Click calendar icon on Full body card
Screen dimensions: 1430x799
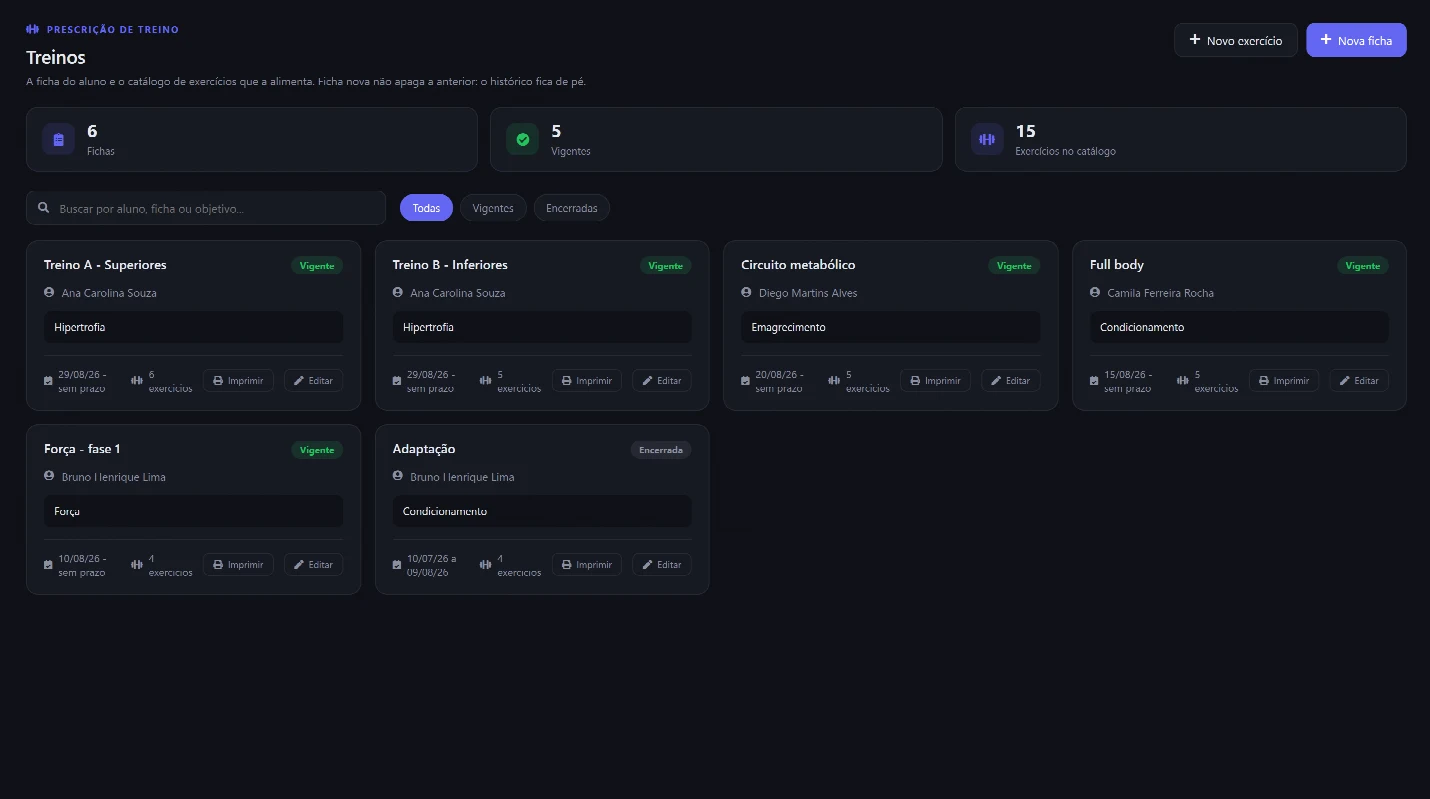pyautogui.click(x=1094, y=381)
